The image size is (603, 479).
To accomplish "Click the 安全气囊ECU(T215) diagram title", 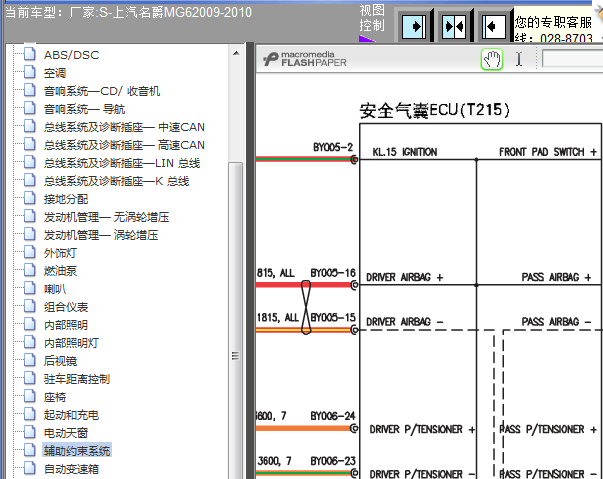I will 435,111.
